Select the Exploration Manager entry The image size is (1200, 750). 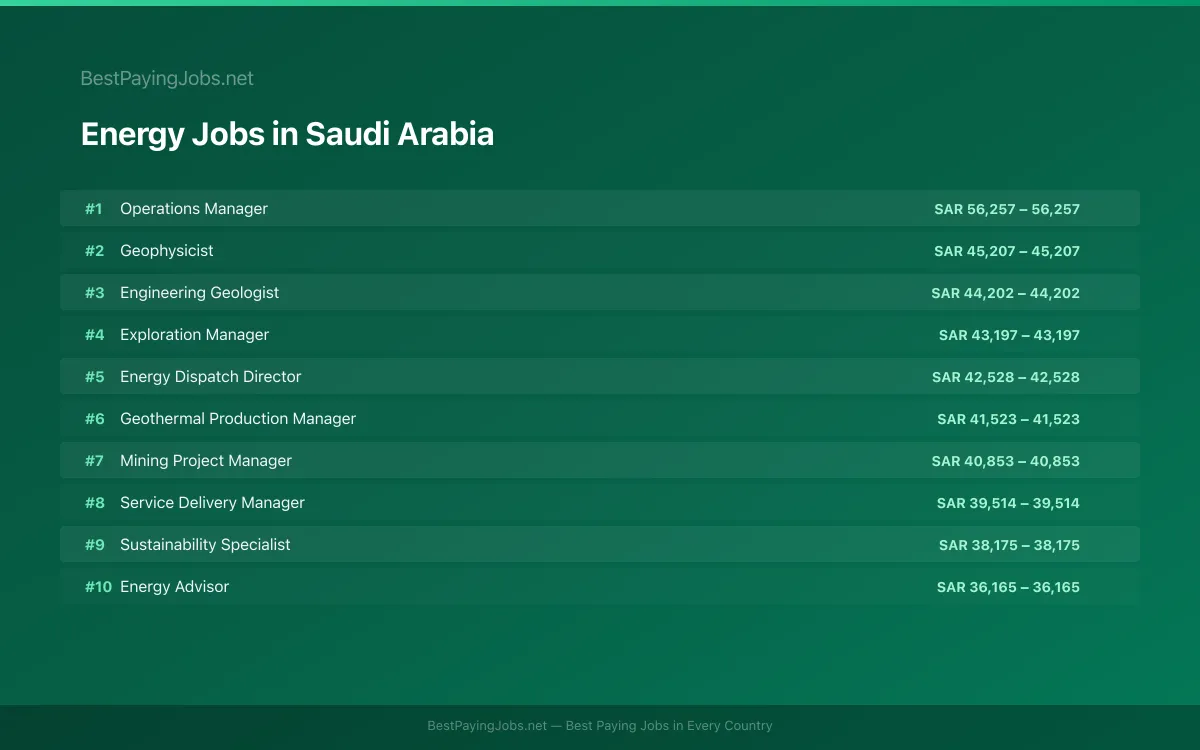tap(600, 334)
